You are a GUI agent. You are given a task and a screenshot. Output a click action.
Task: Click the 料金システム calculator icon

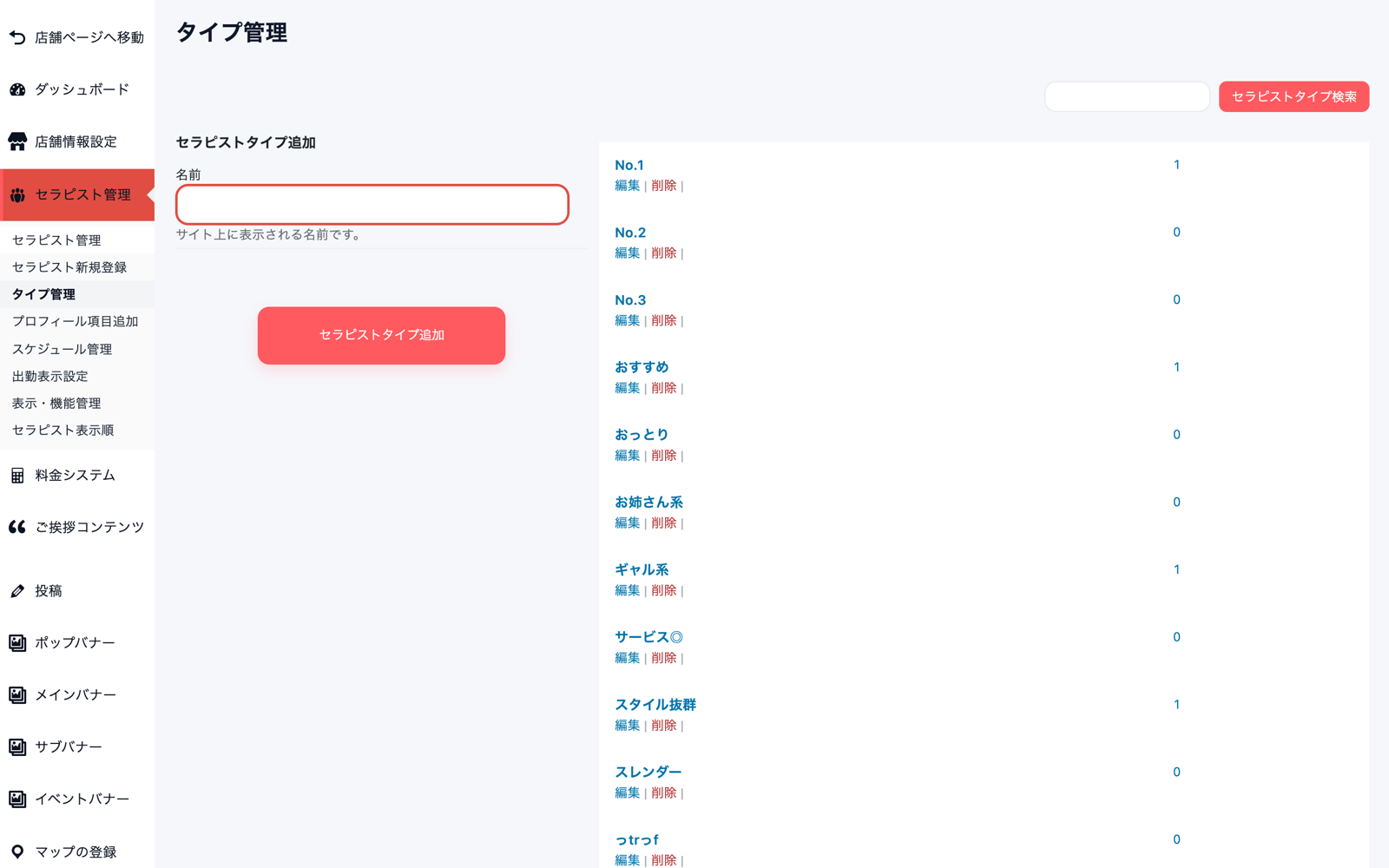tap(17, 475)
